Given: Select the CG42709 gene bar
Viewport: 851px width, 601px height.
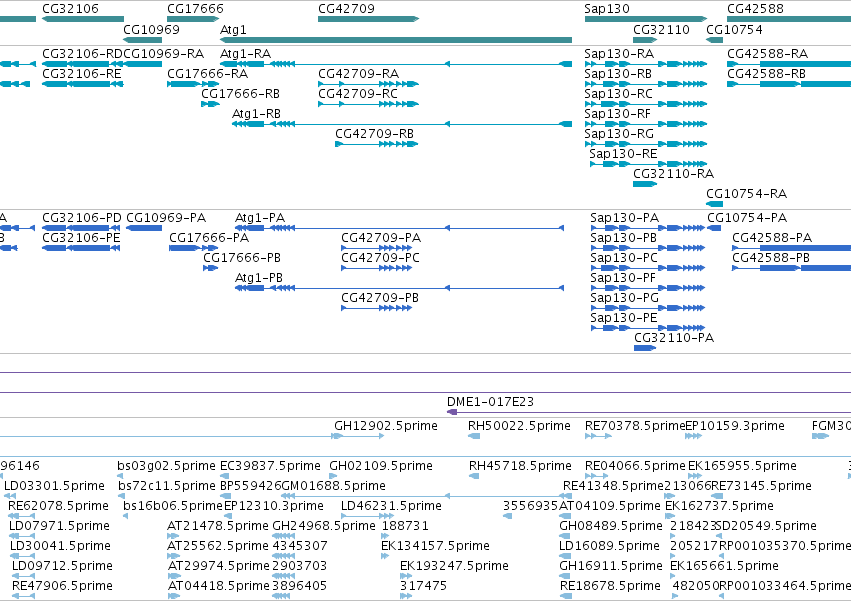Looking at the screenshot, I should 369,19.
